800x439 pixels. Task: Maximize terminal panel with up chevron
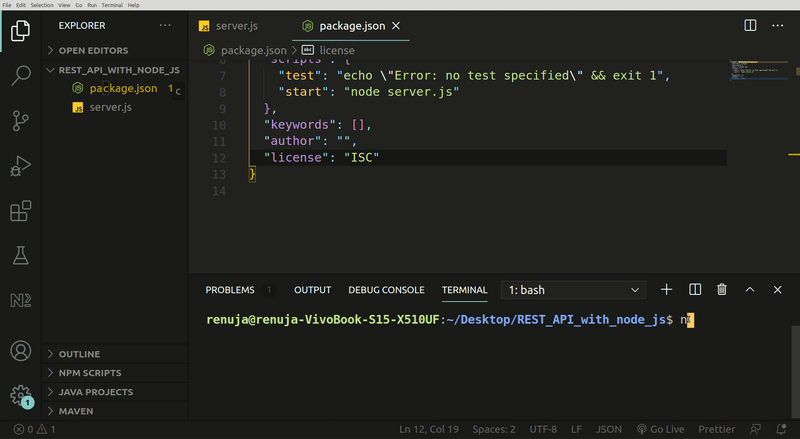pos(750,290)
